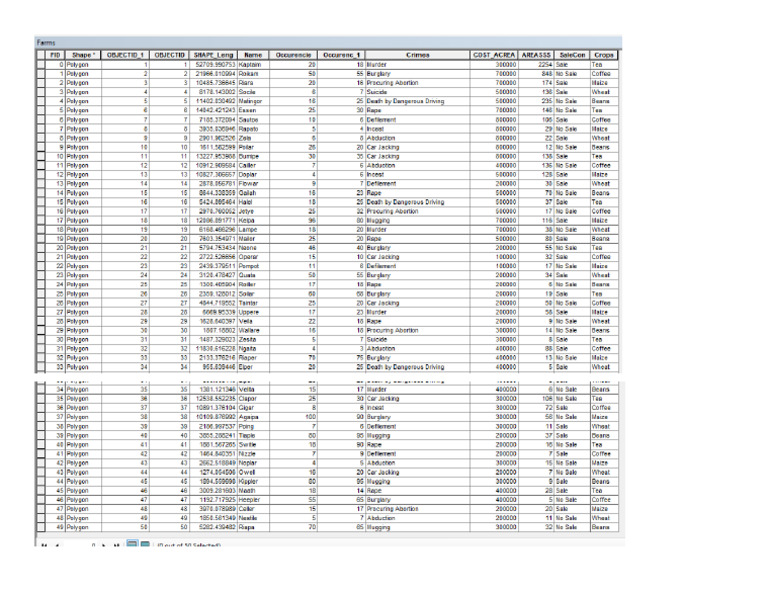Click the Occurenc_1 column header

[x=341, y=55]
